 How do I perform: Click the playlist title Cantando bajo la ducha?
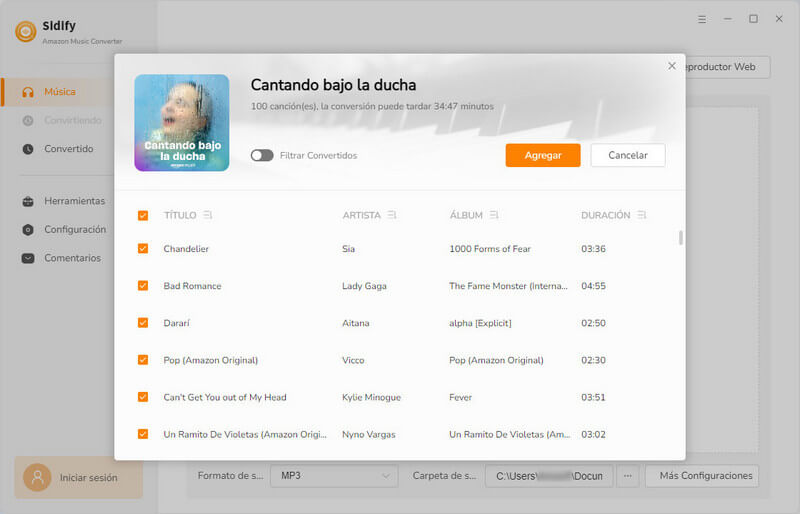pos(333,85)
